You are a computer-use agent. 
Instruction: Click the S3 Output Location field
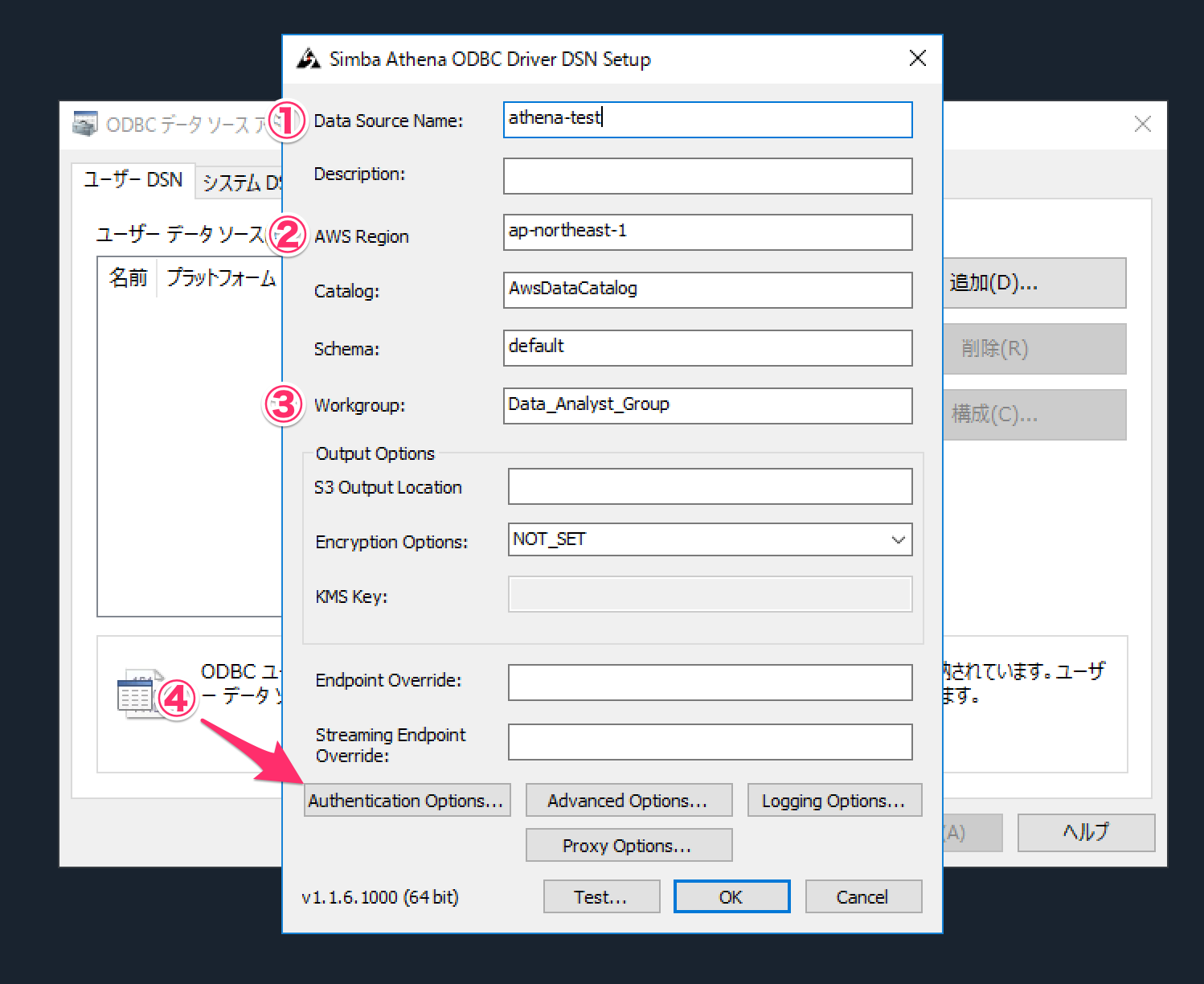710,487
